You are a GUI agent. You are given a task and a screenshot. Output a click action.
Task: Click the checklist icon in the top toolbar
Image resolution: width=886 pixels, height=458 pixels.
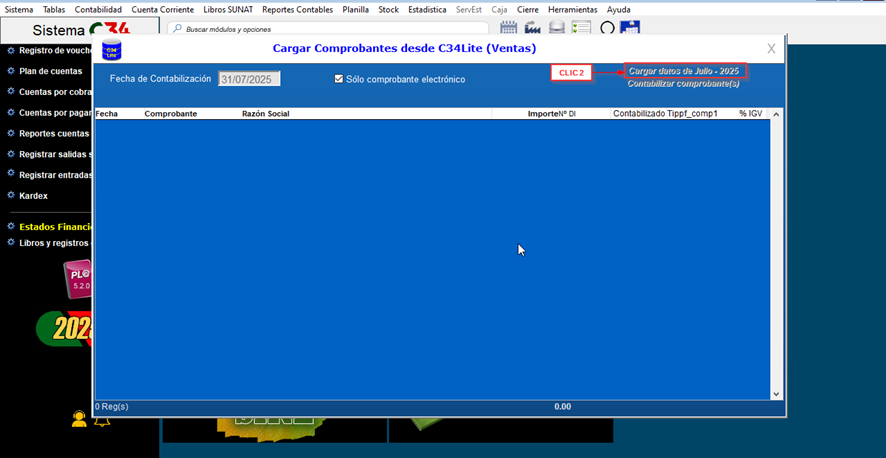pyautogui.click(x=581, y=28)
